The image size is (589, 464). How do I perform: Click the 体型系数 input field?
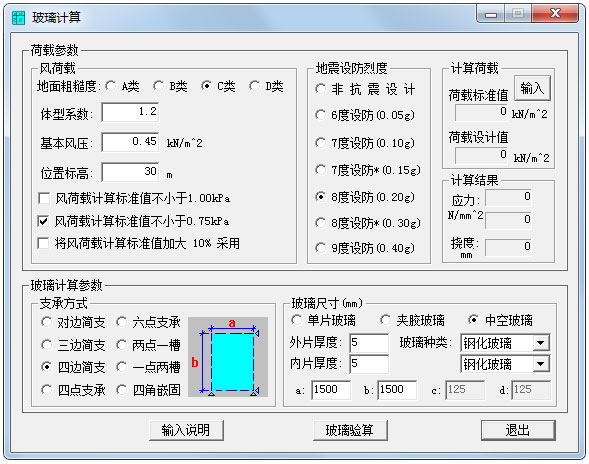130,112
